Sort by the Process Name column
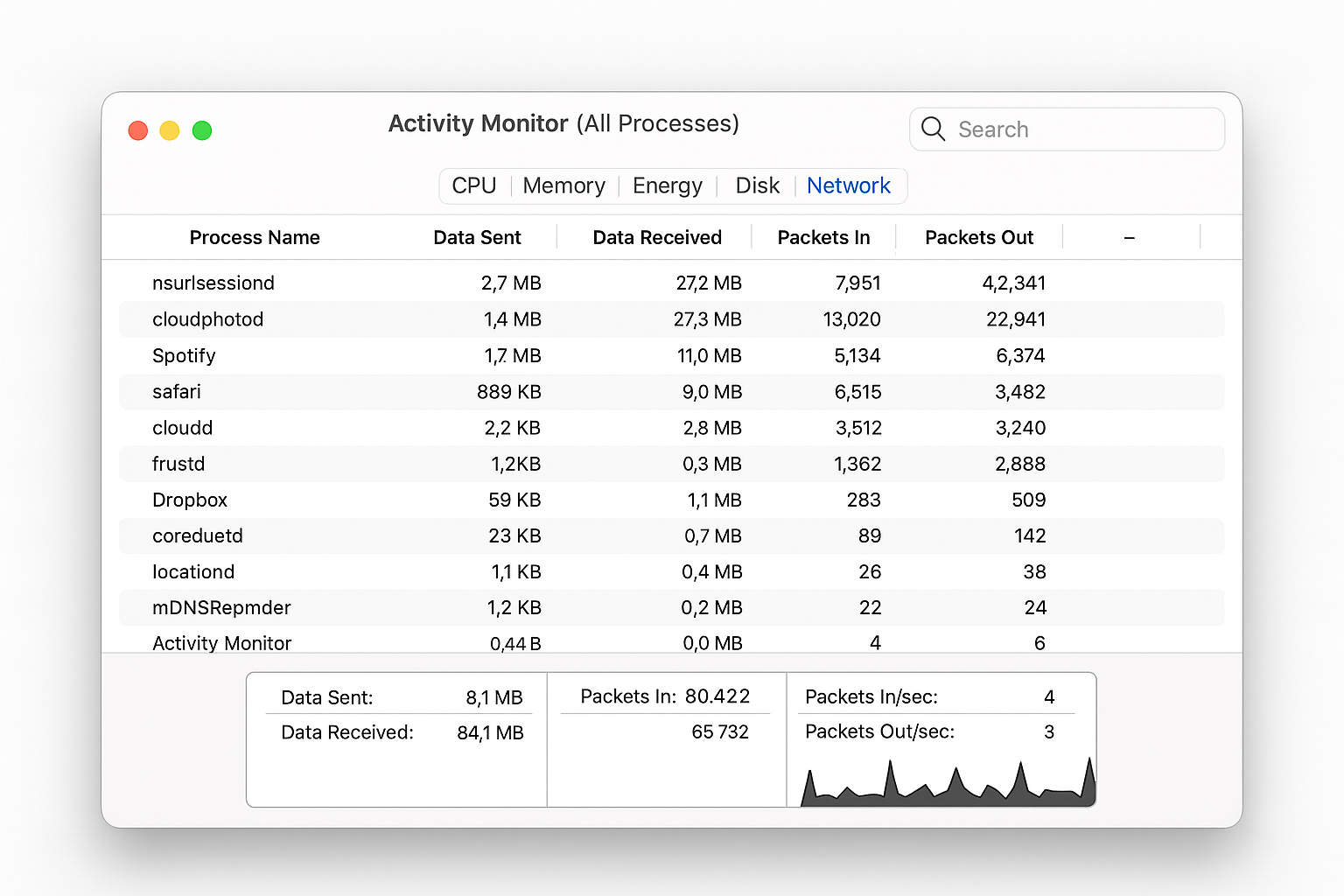The width and height of the screenshot is (1344, 896). pos(254,237)
